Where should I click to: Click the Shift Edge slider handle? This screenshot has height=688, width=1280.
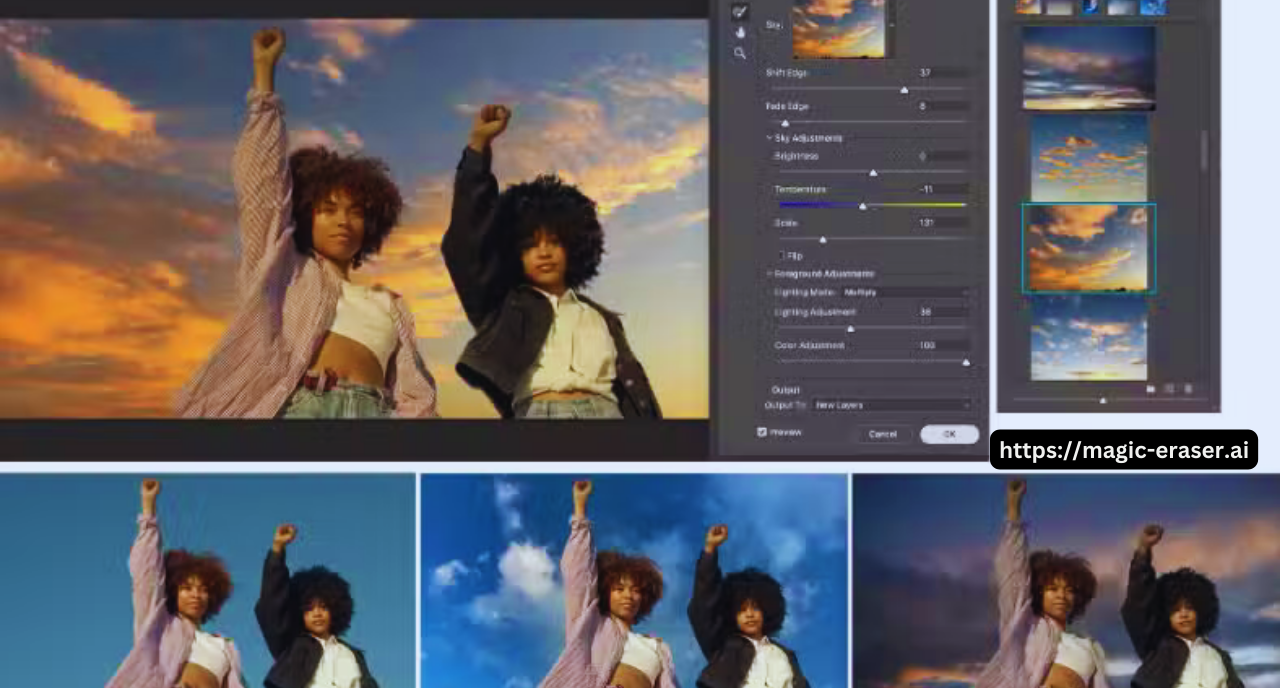(x=904, y=90)
